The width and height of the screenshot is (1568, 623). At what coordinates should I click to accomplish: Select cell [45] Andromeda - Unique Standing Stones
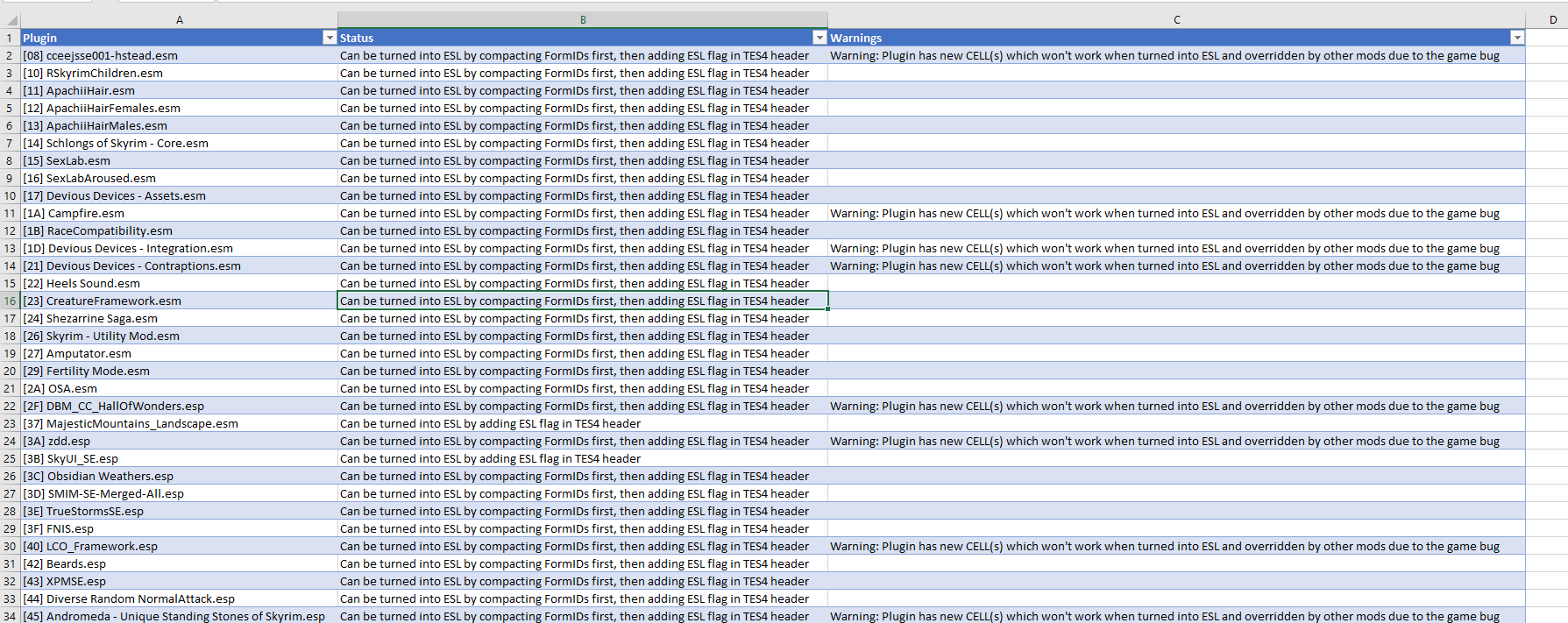(179, 616)
